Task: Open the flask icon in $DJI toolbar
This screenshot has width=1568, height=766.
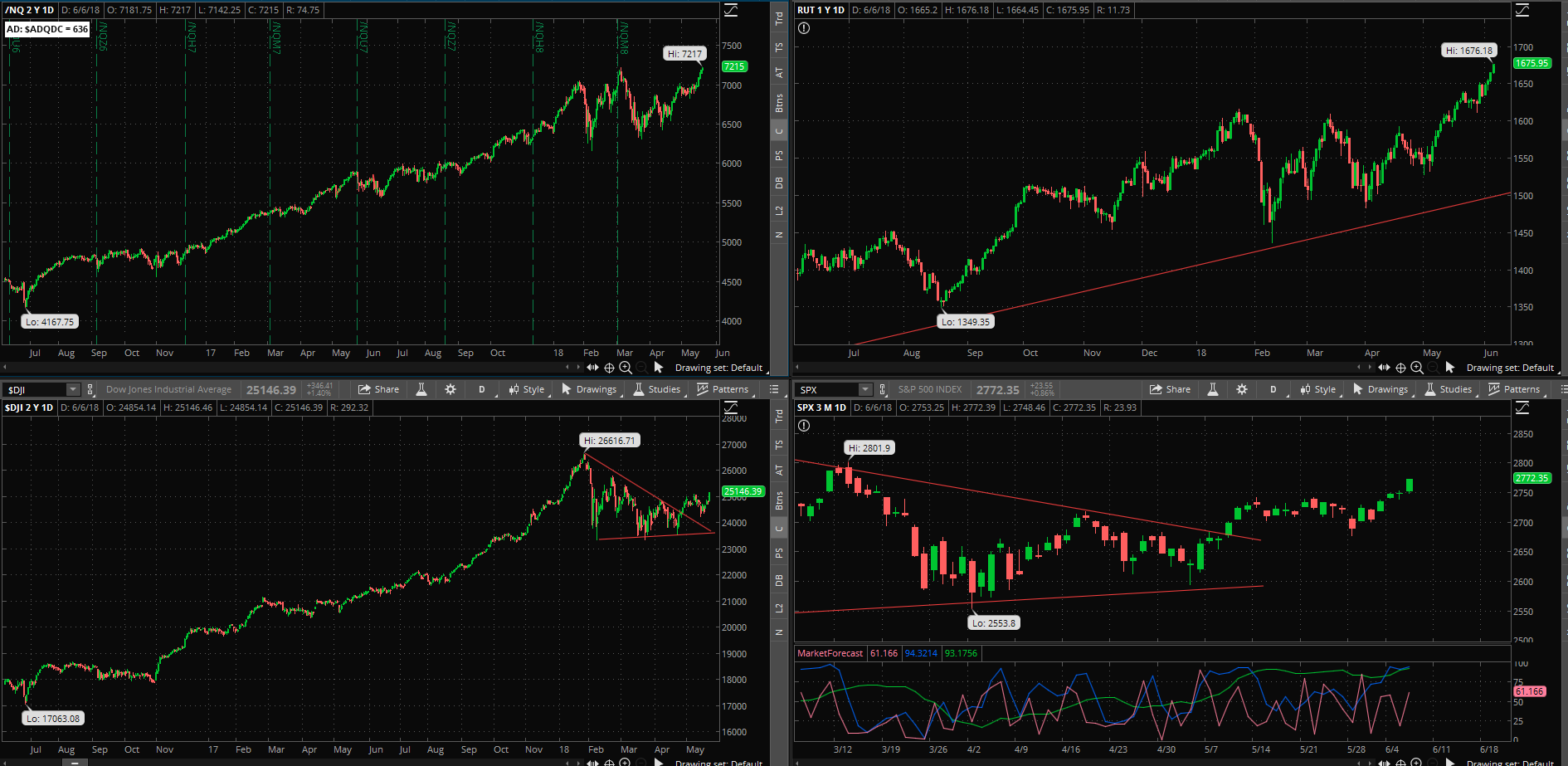Action: tap(421, 389)
